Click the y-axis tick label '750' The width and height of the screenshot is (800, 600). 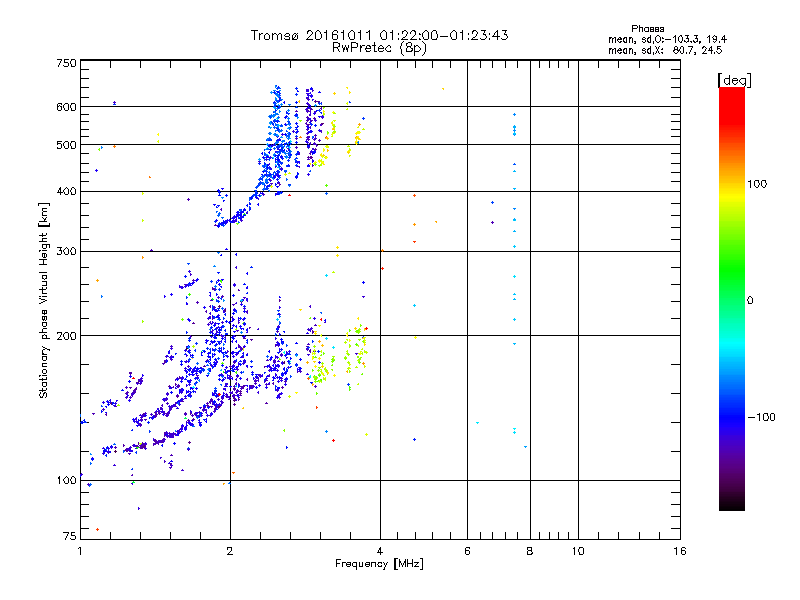pyautogui.click(x=66, y=63)
